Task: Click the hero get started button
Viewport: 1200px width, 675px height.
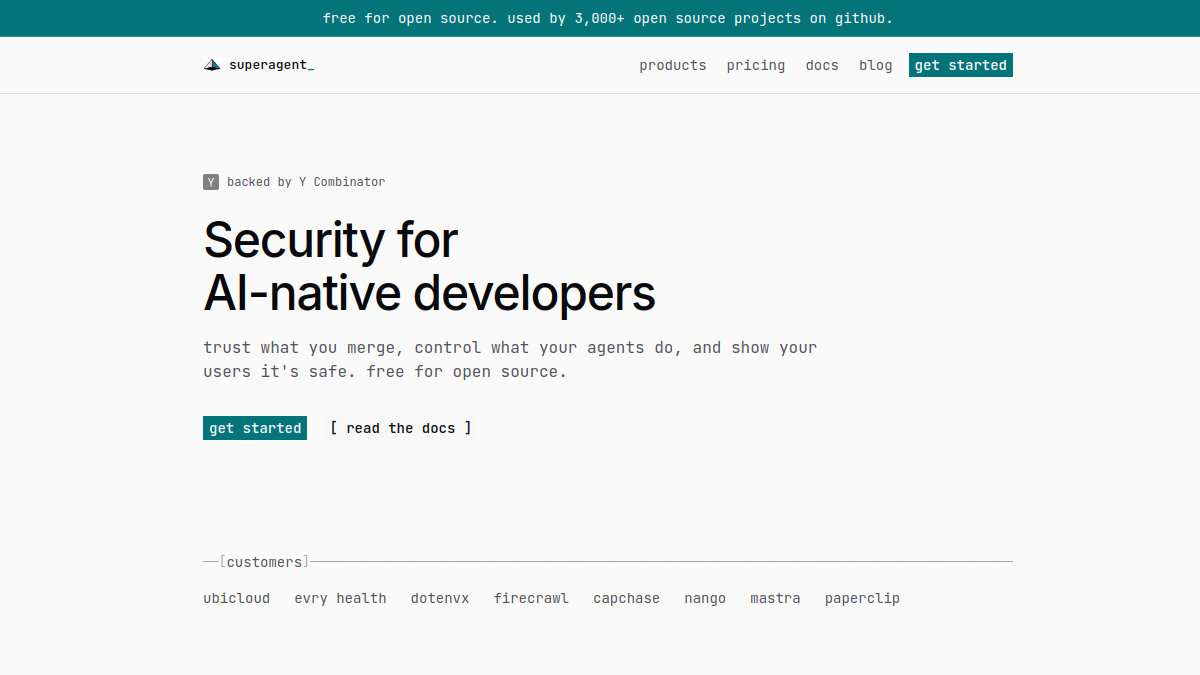Action: [255, 428]
